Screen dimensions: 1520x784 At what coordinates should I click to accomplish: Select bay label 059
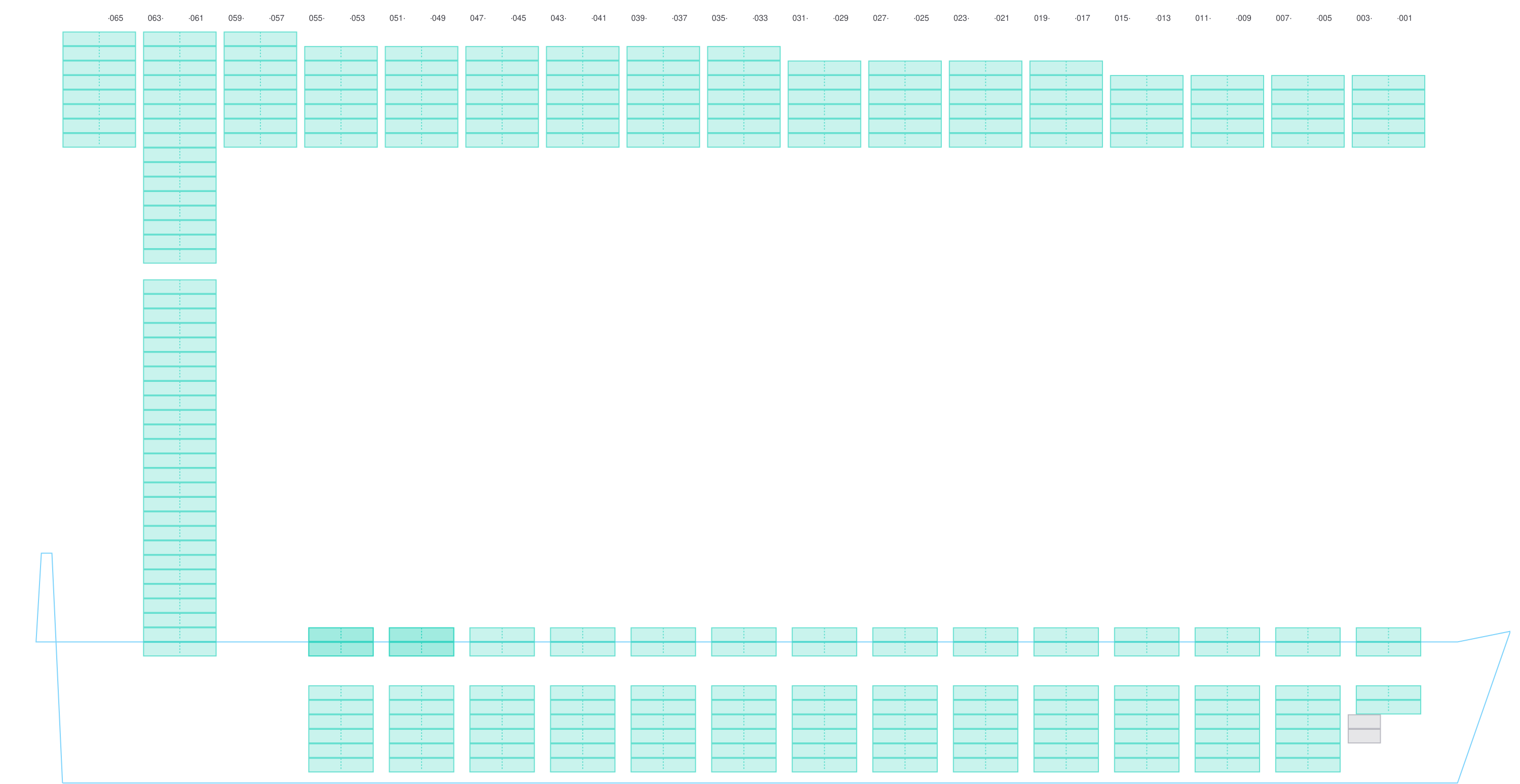[236, 18]
